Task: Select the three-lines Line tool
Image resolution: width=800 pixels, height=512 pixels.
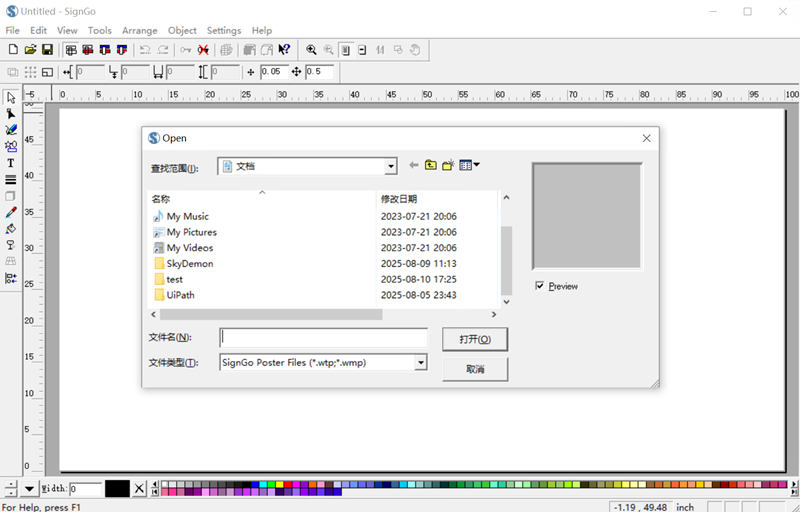Action: pyautogui.click(x=11, y=180)
